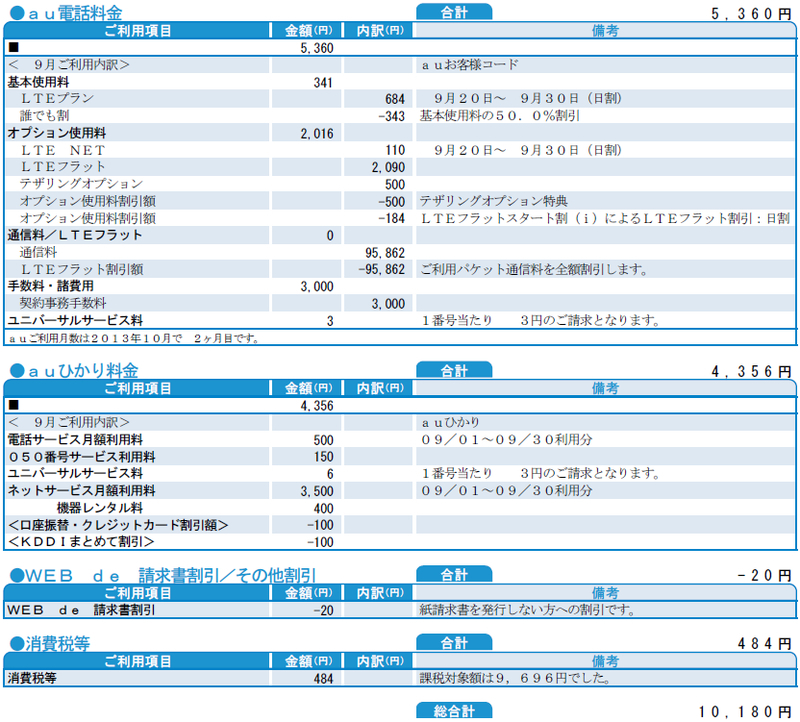Select the -20円 section total
Viewport: 800px width, 722px height.
coord(764,576)
